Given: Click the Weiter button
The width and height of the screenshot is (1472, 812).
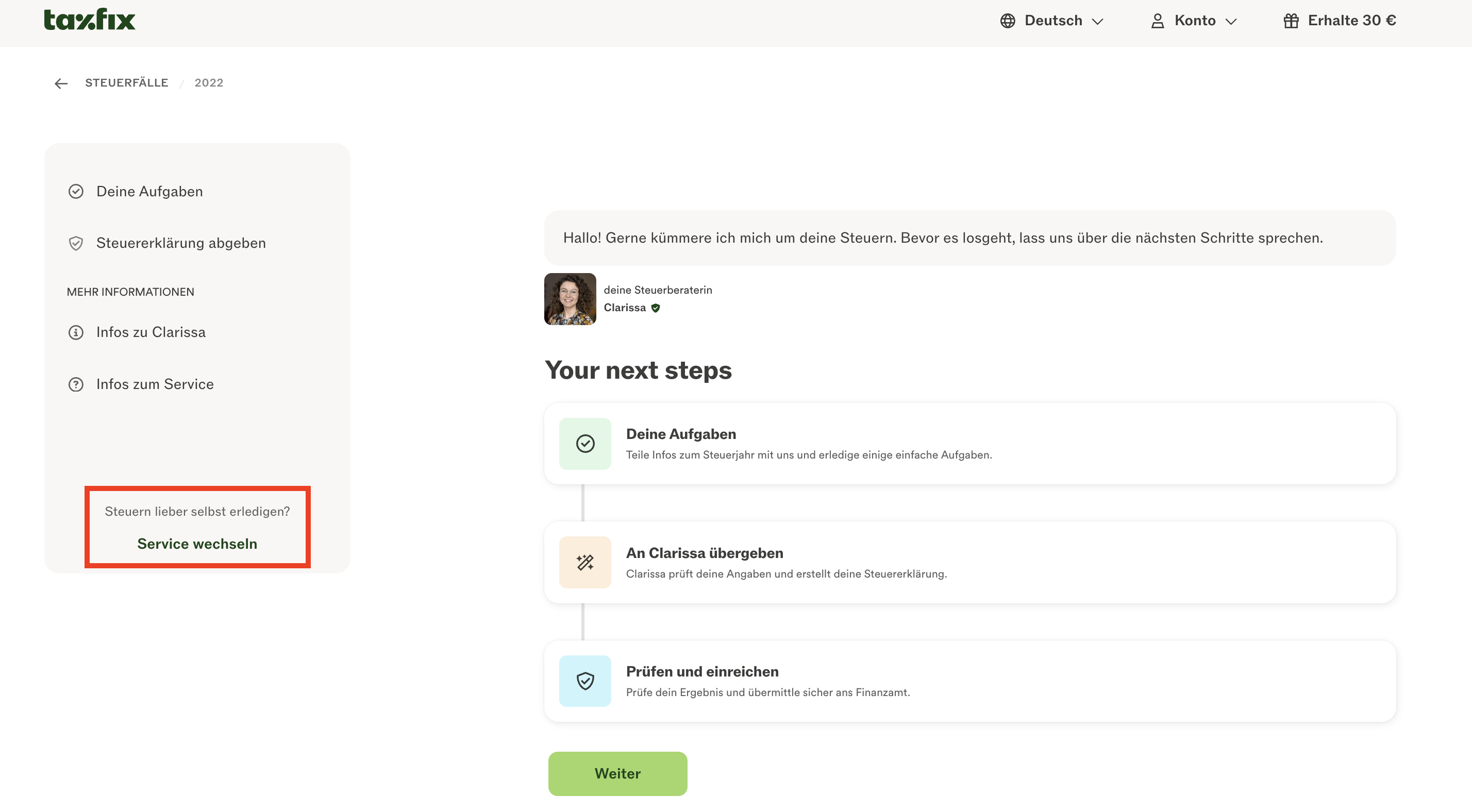Looking at the screenshot, I should 617,774.
